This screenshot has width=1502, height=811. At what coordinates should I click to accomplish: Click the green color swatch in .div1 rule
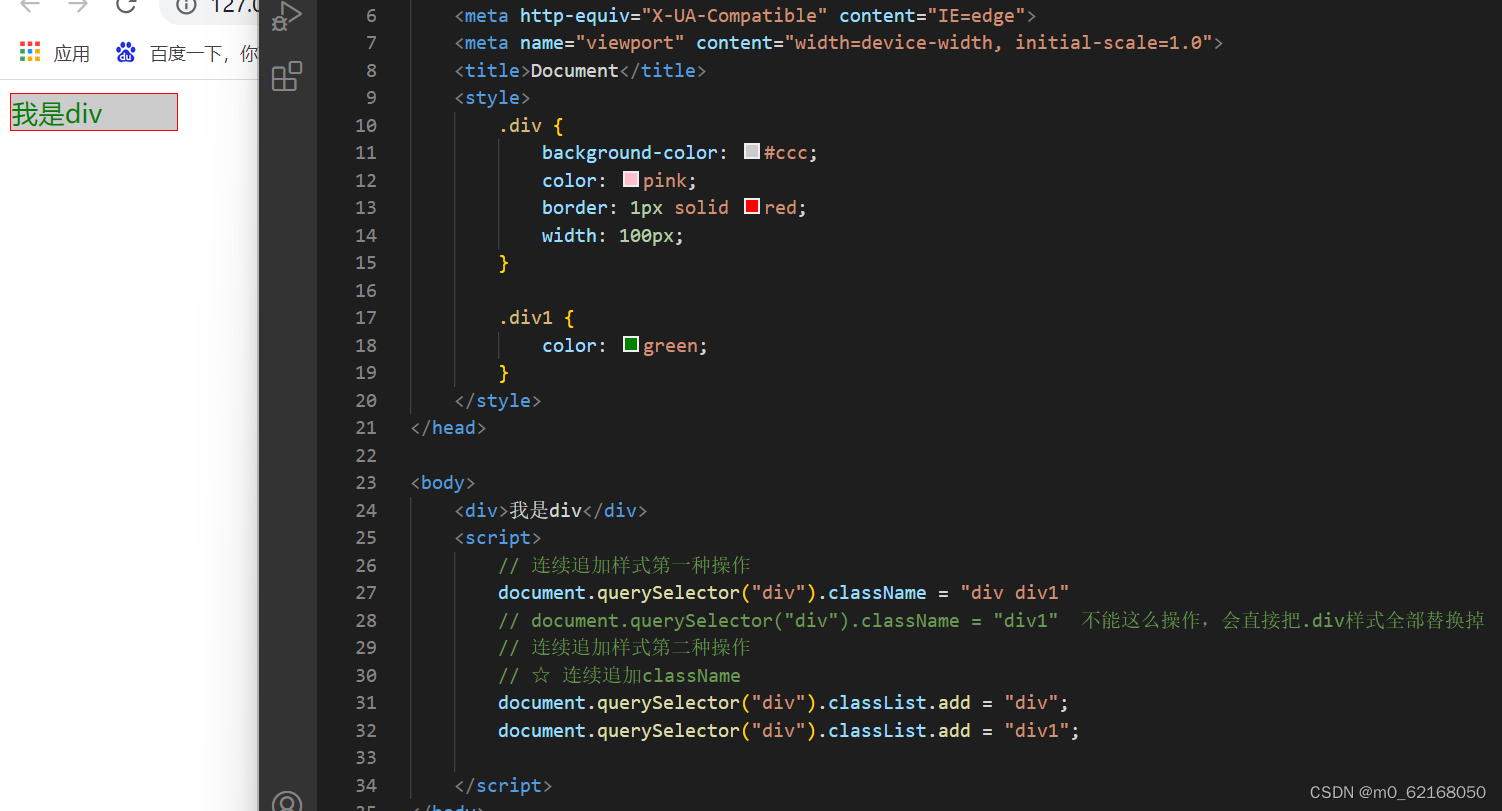point(630,343)
